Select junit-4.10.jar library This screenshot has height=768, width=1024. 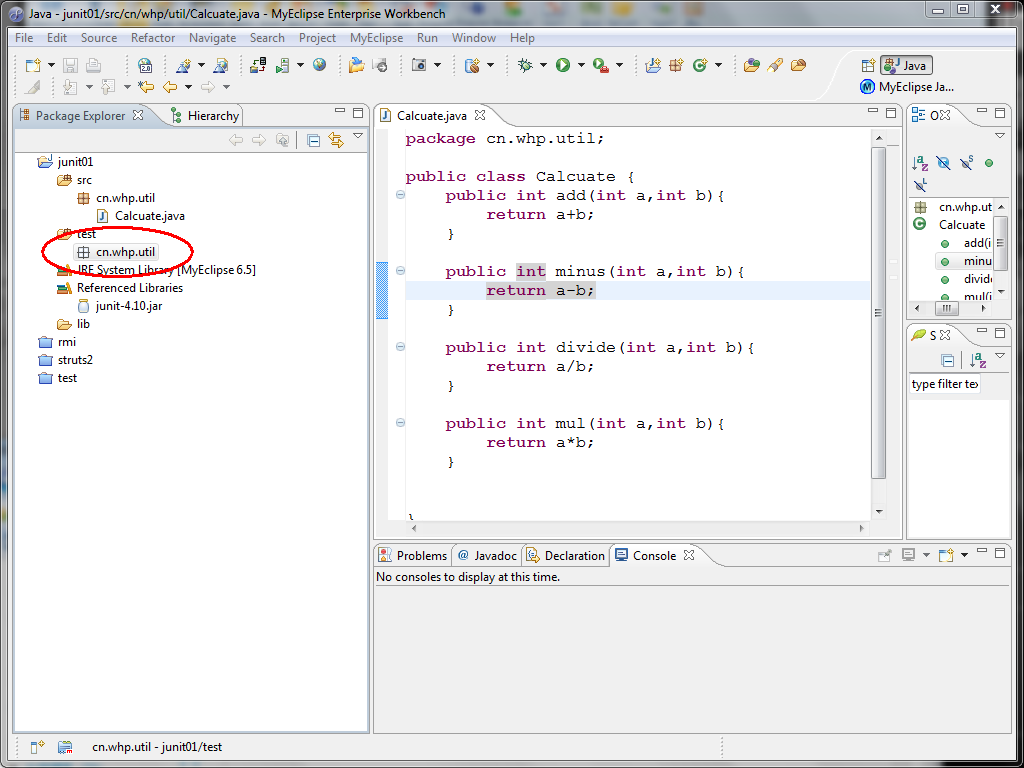click(x=120, y=306)
